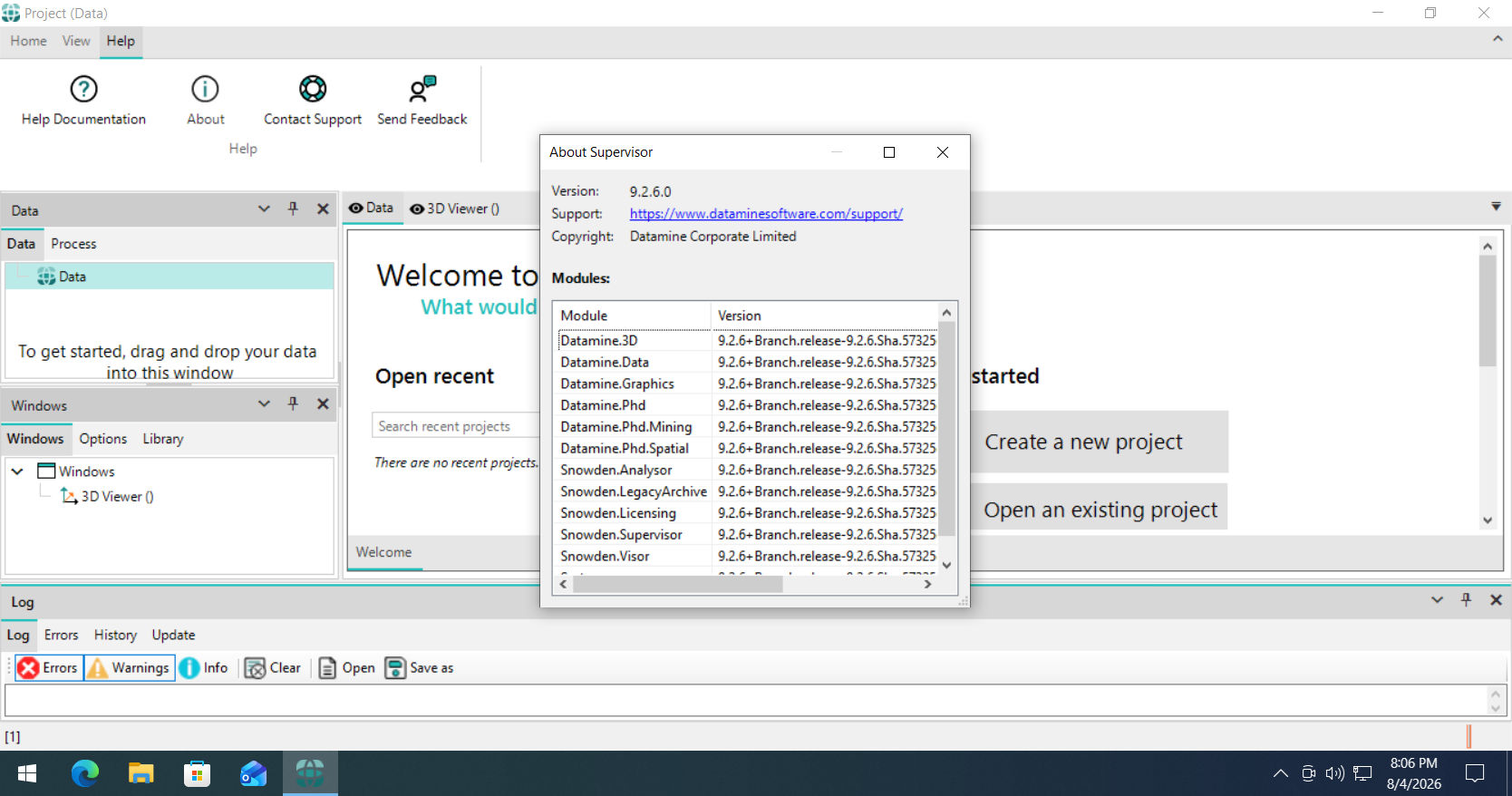
Task: Toggle the Warnings filter in Log
Action: point(130,668)
